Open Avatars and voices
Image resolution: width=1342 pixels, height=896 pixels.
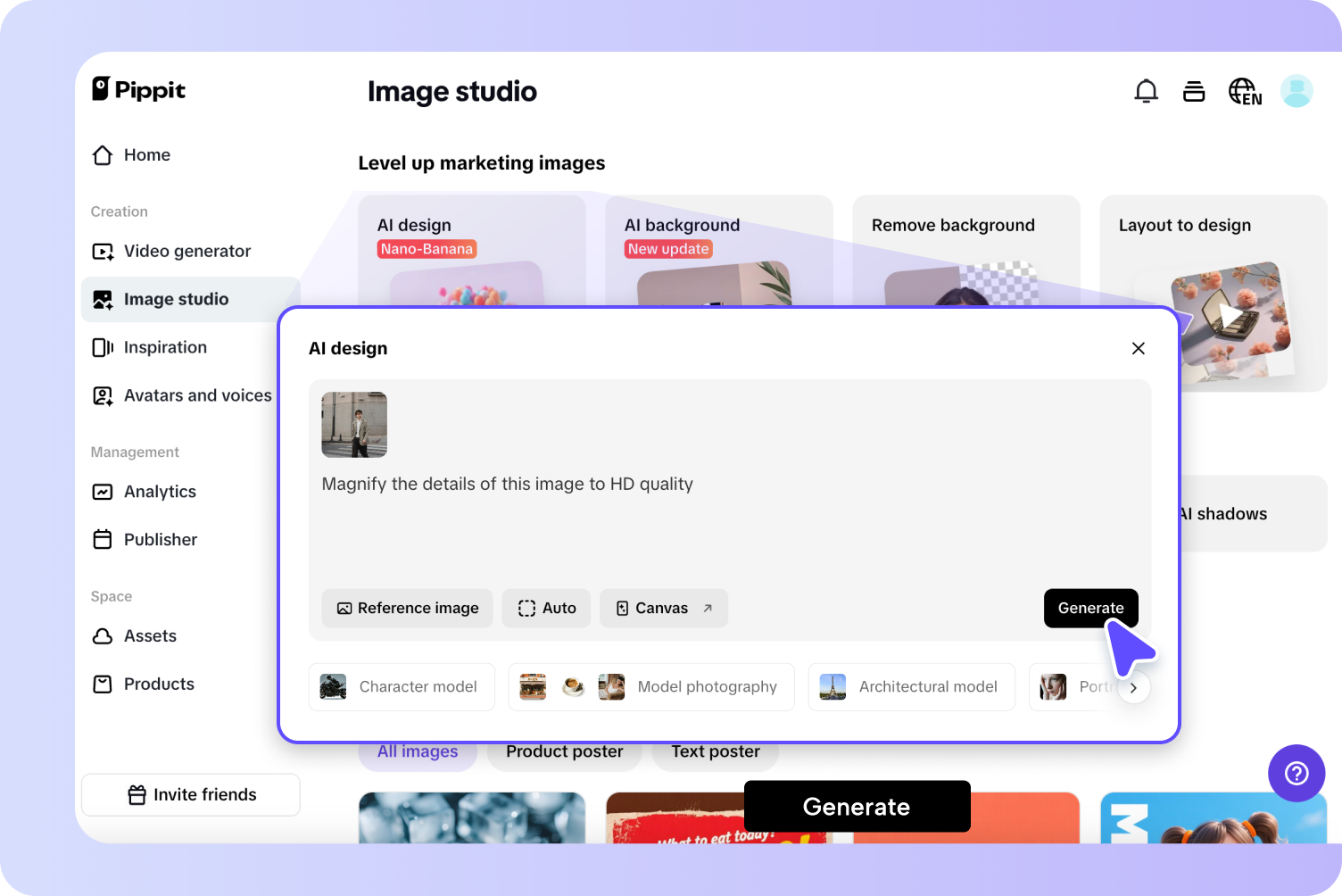182,396
